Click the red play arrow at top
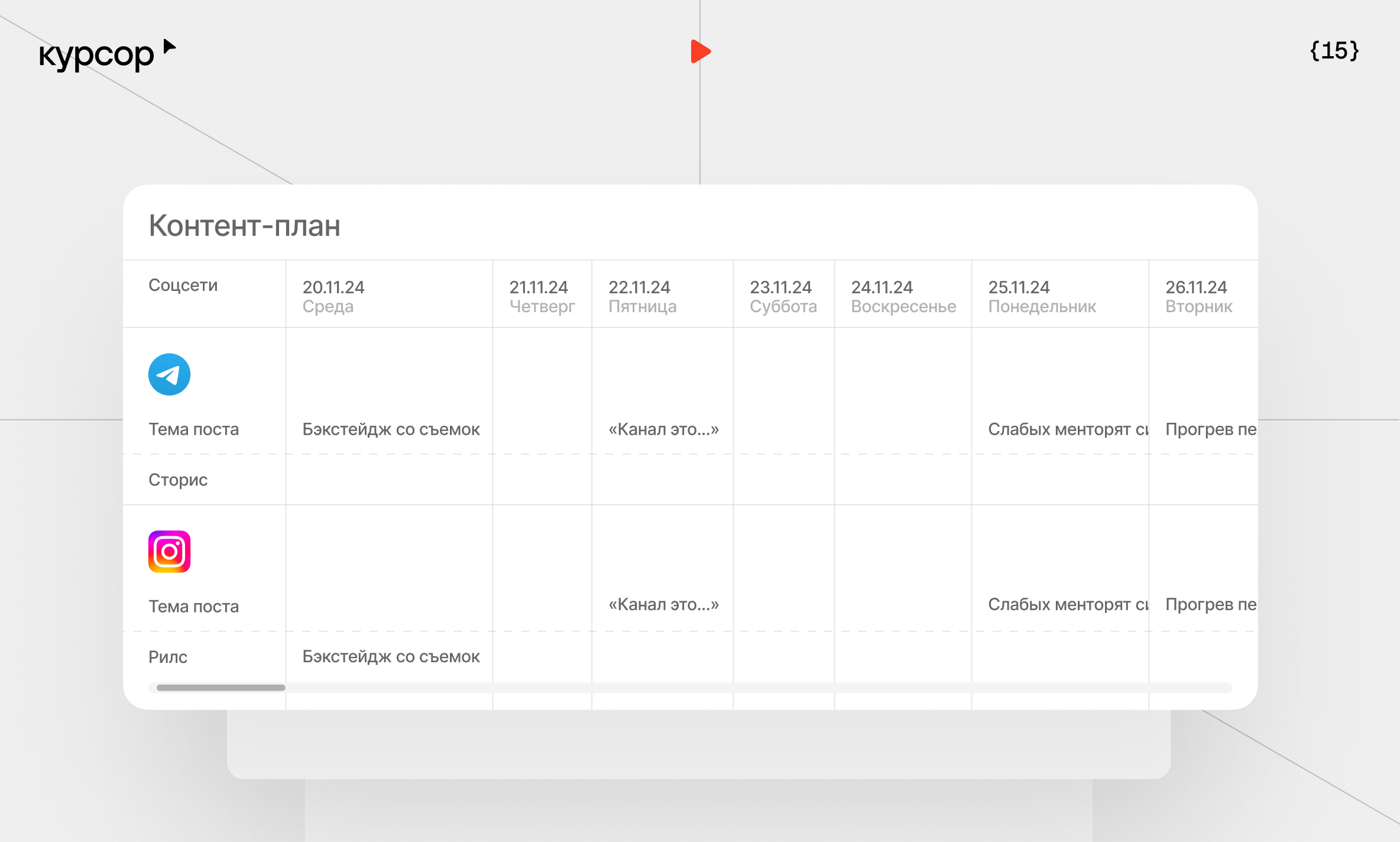Screen dimensions: 1400x842 (700, 51)
